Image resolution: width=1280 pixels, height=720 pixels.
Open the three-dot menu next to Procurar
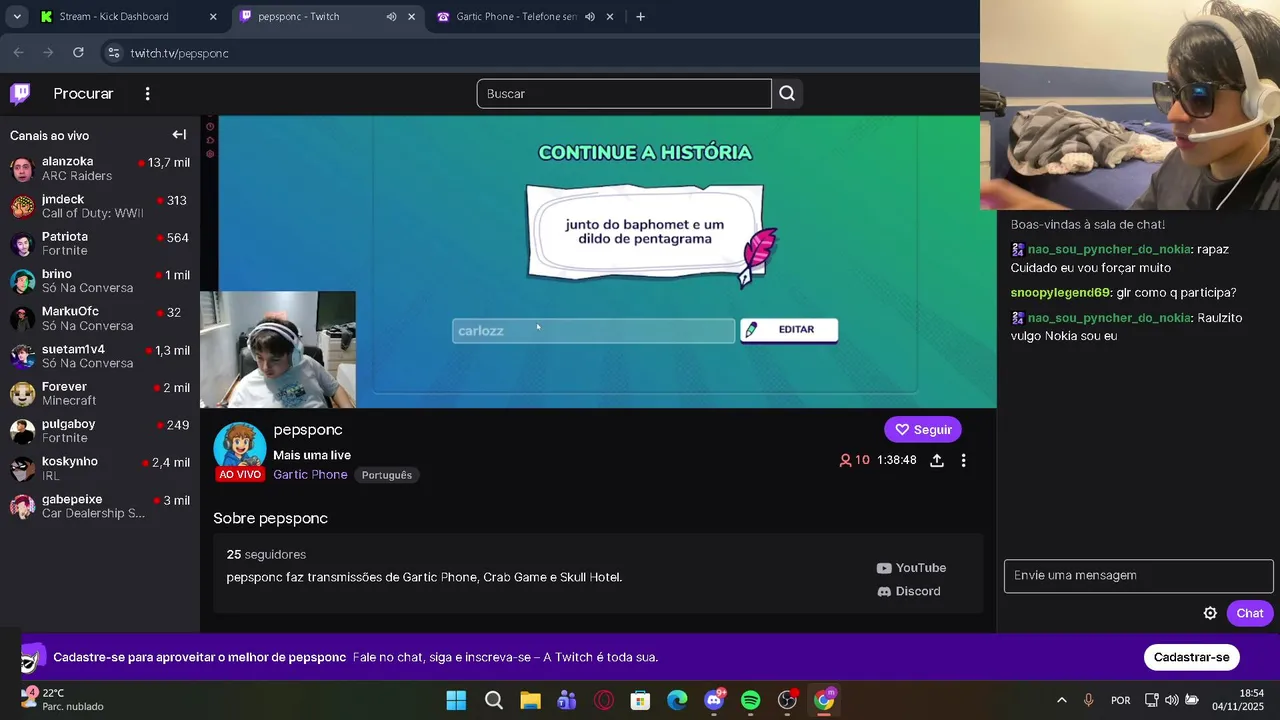pos(147,94)
